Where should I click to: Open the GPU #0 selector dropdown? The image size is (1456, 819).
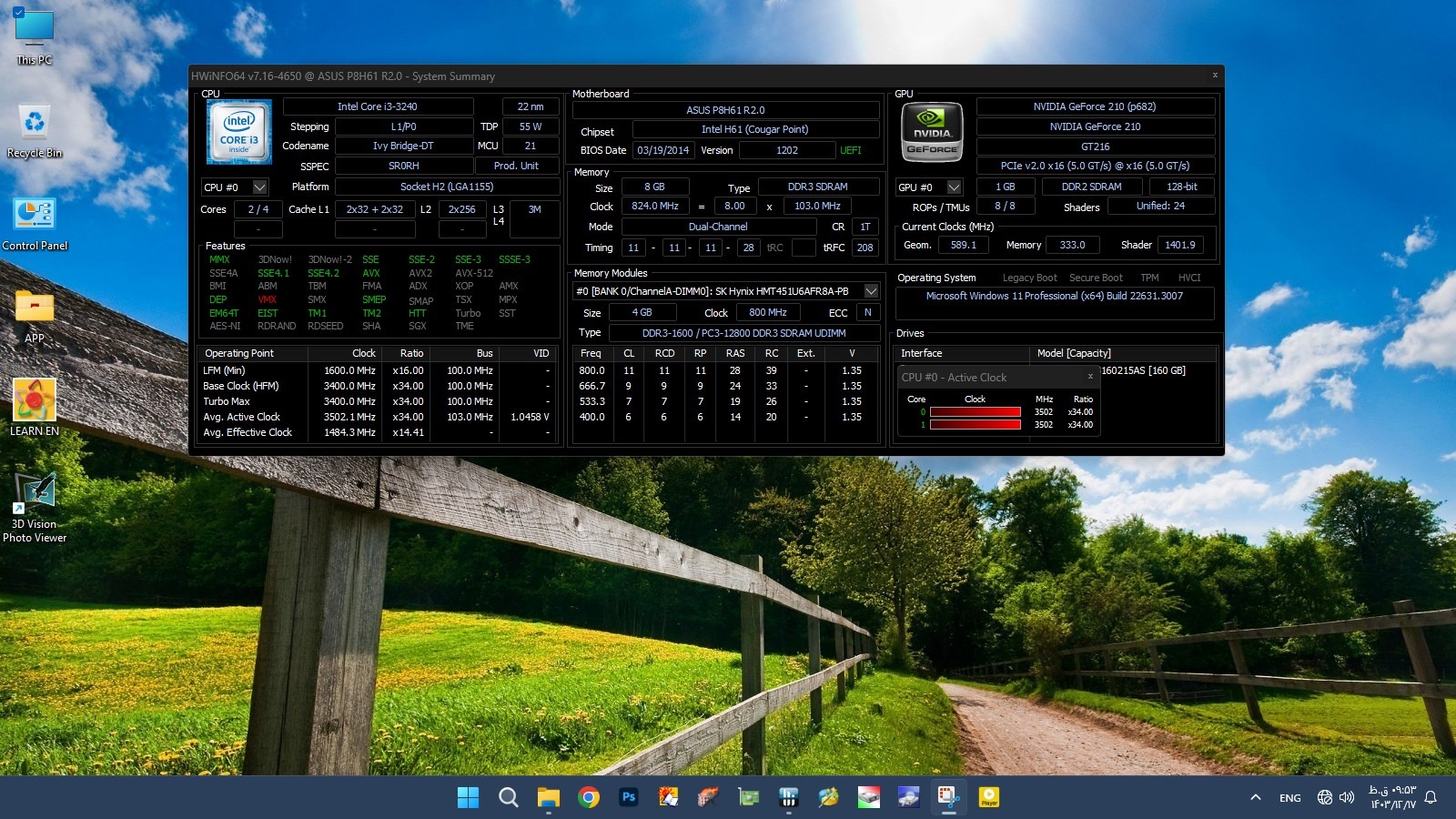point(954,187)
